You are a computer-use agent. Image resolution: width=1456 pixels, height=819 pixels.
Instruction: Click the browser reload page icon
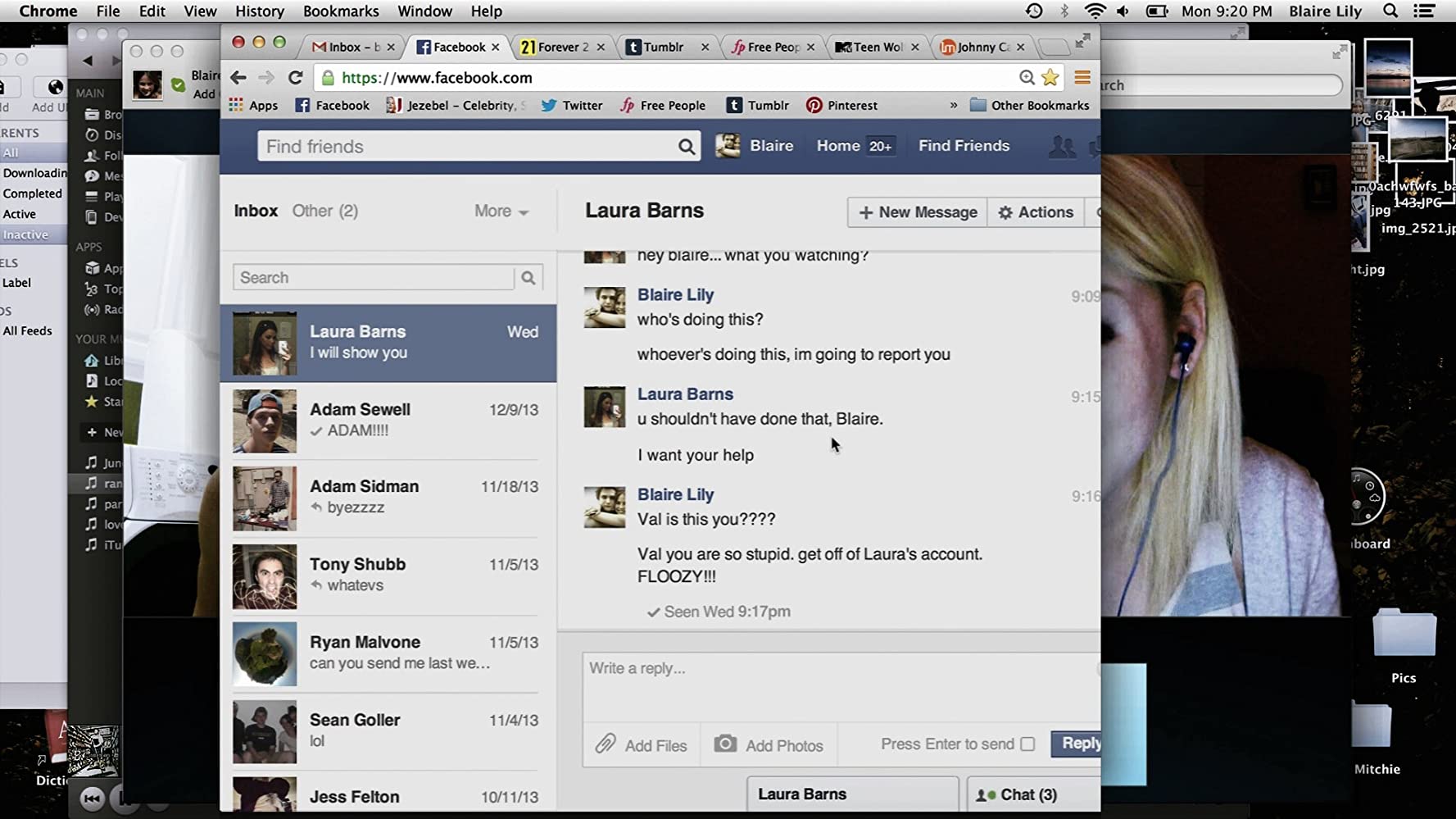[296, 78]
